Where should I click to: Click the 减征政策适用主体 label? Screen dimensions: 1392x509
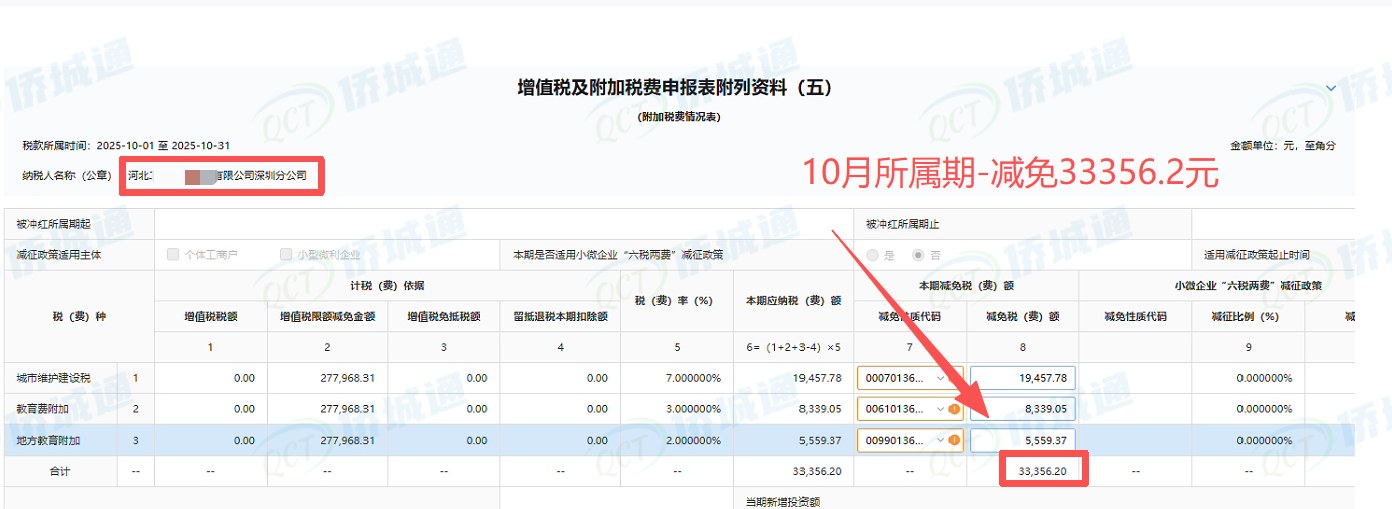pos(58,255)
